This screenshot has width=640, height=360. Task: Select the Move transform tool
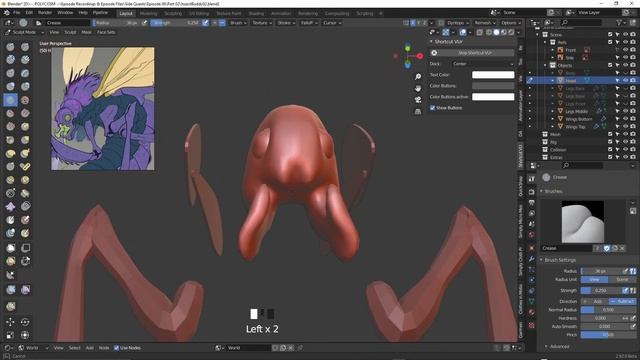point(11,322)
